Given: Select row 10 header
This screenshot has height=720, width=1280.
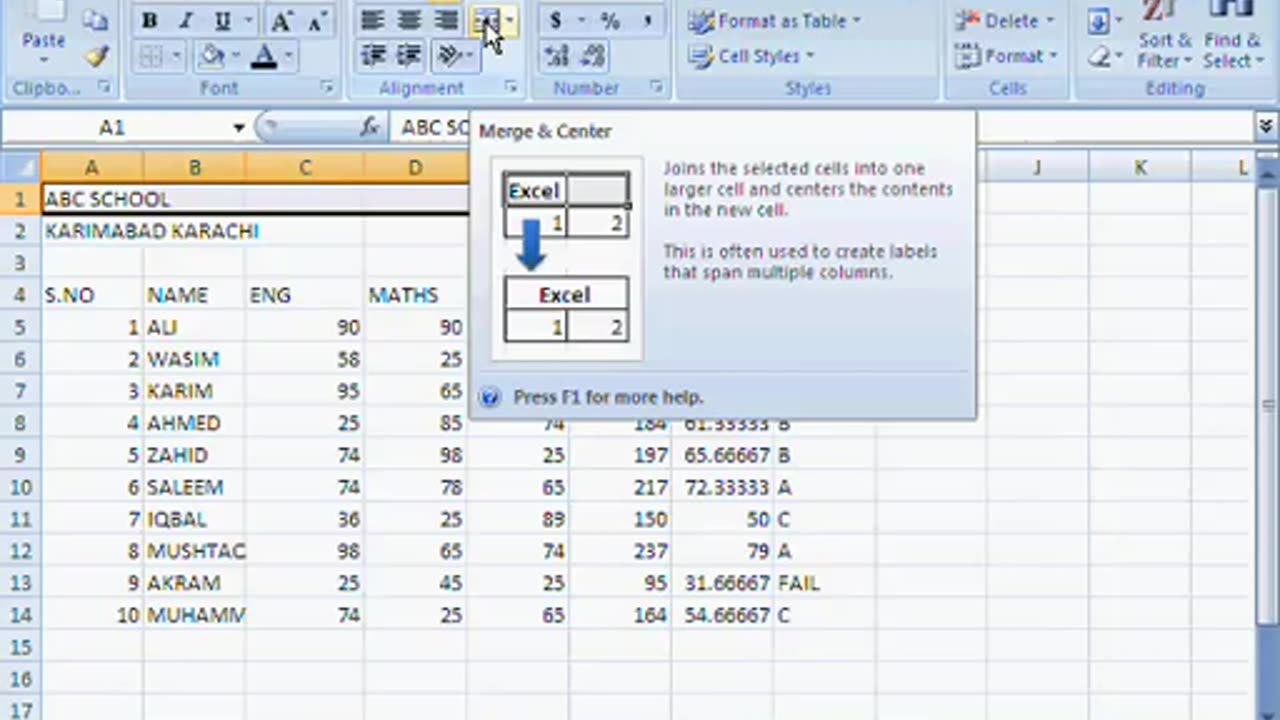Looking at the screenshot, I should (20, 487).
